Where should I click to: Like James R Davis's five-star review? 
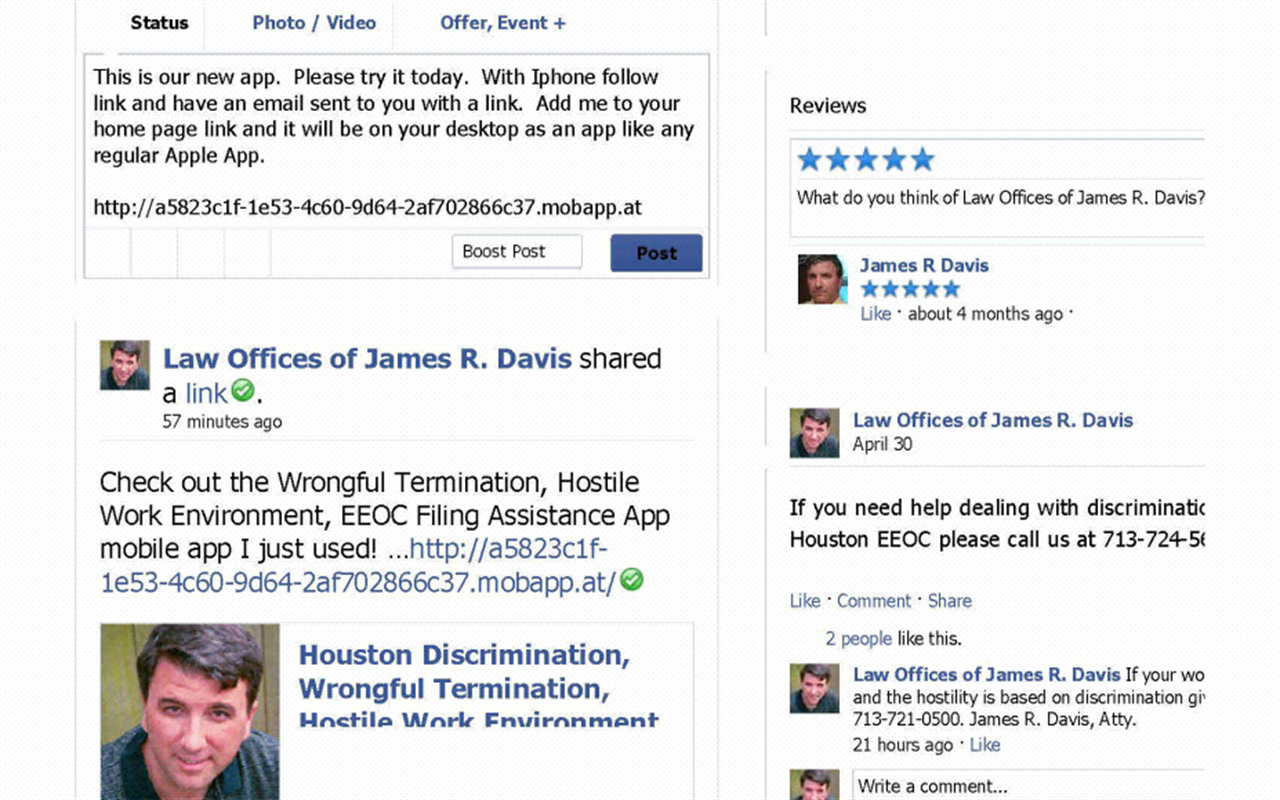[x=875, y=313]
